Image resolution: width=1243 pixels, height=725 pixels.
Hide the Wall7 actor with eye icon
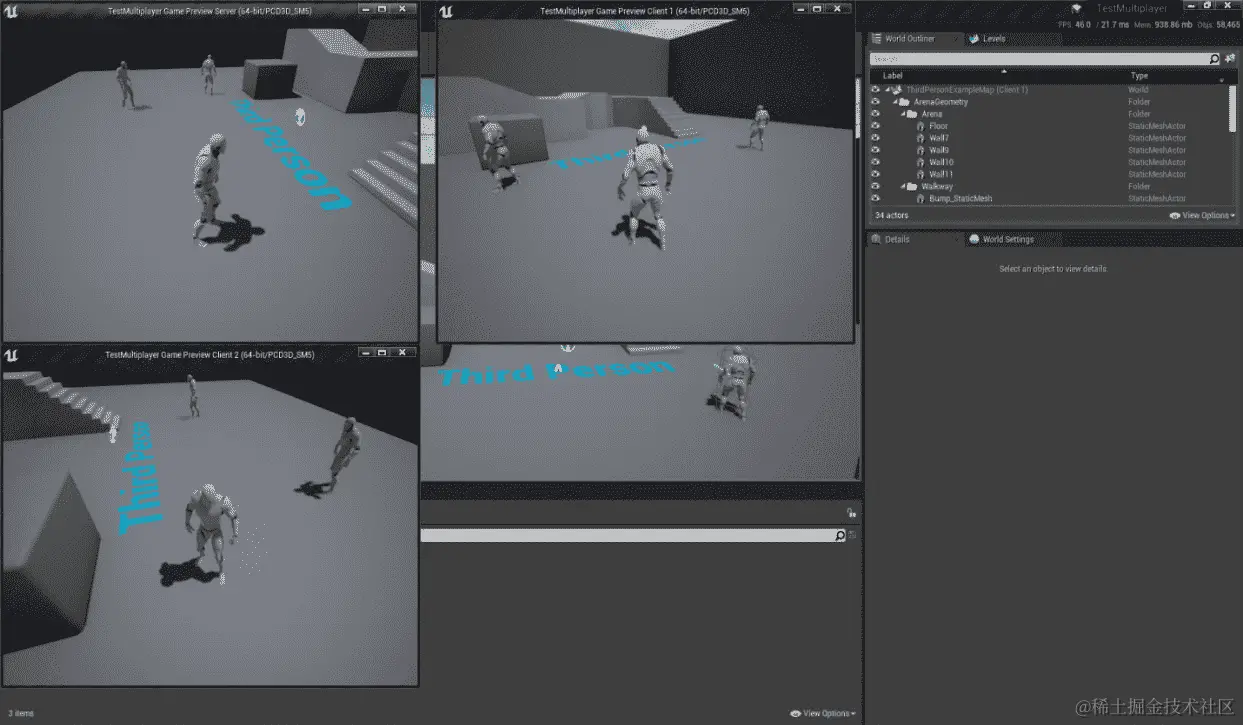876,138
